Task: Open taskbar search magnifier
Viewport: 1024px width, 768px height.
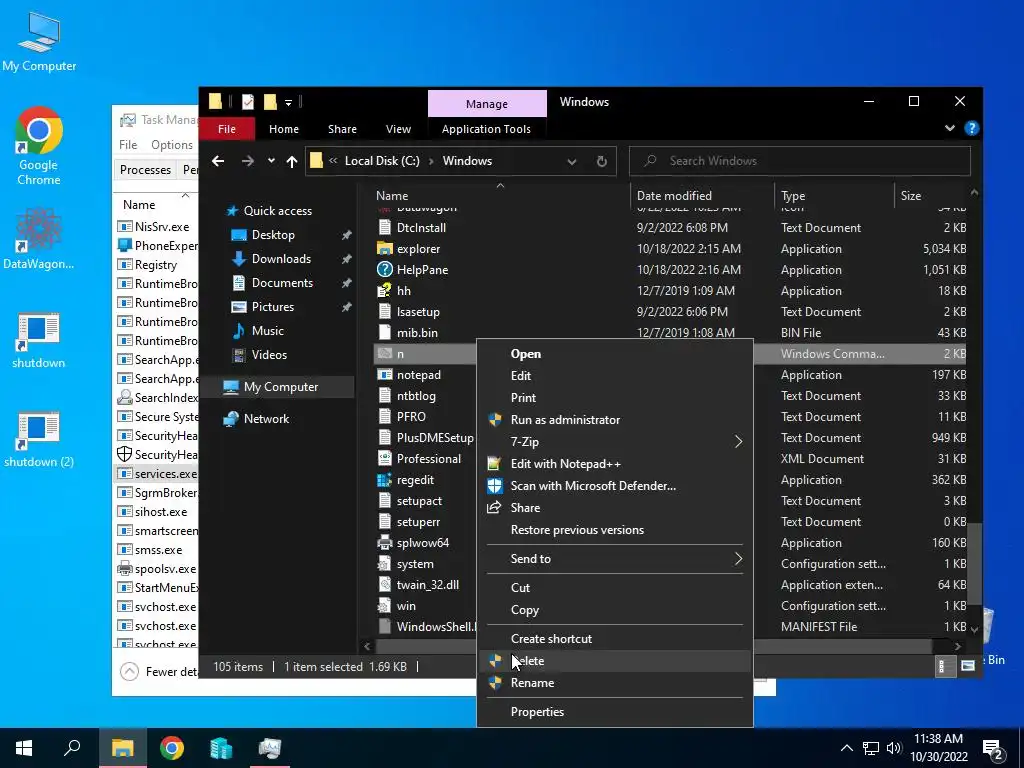Action: click(72, 748)
